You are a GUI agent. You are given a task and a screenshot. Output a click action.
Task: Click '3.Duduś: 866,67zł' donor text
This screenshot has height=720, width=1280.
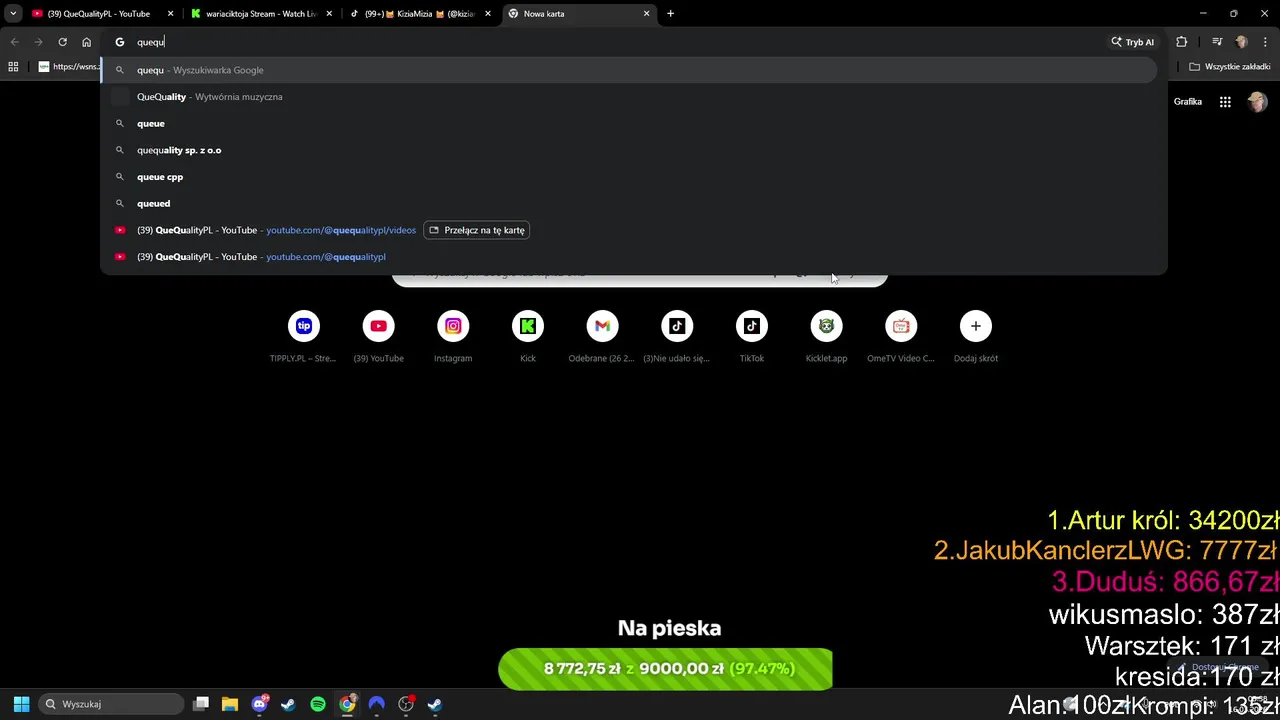tap(1166, 582)
